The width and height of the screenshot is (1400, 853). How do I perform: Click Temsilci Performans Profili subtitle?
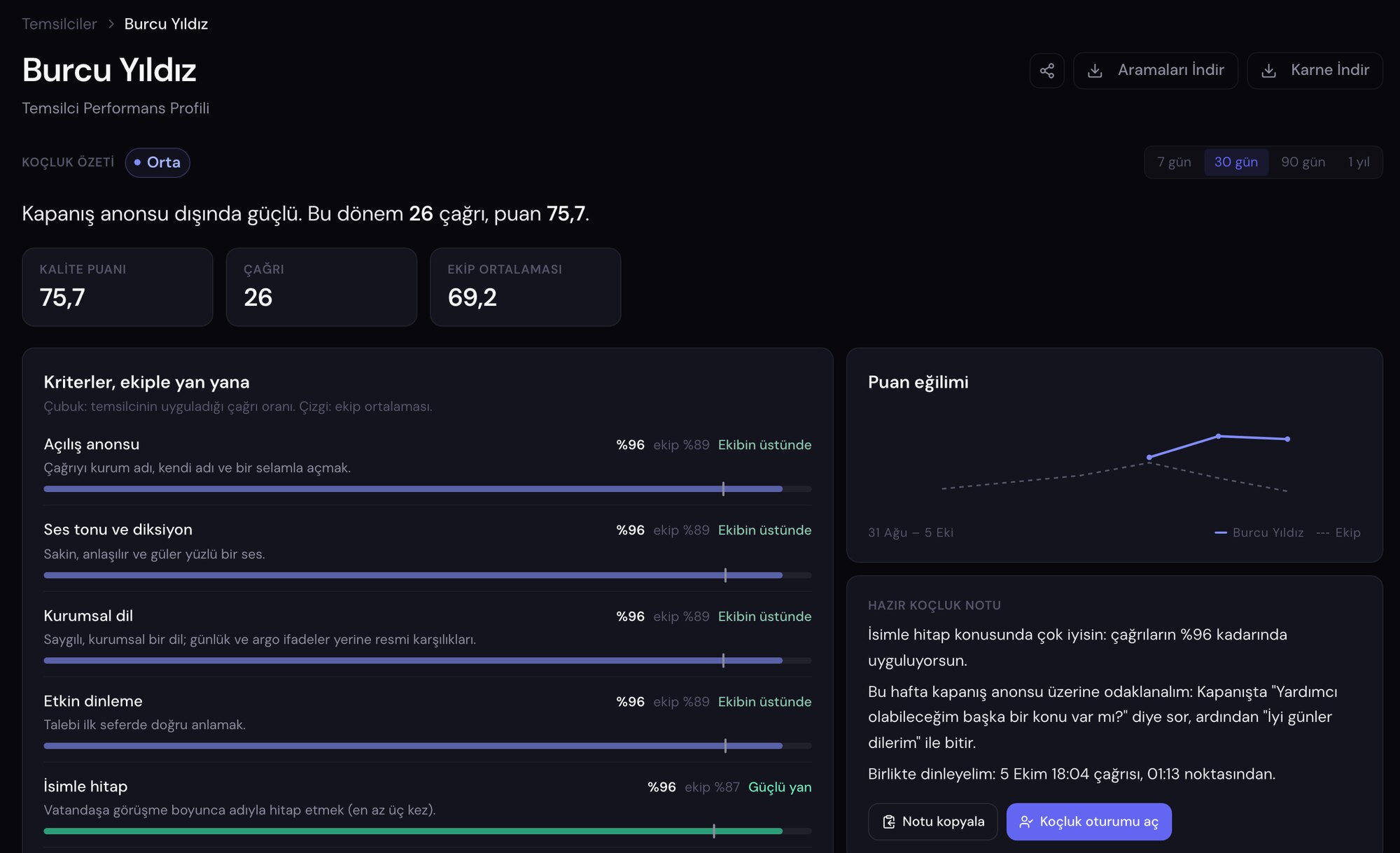point(115,108)
